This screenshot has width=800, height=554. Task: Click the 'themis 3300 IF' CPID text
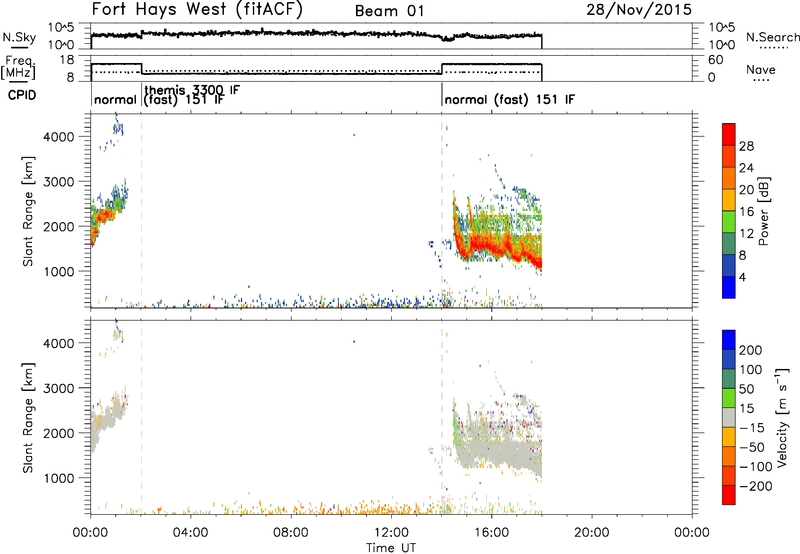[192, 90]
